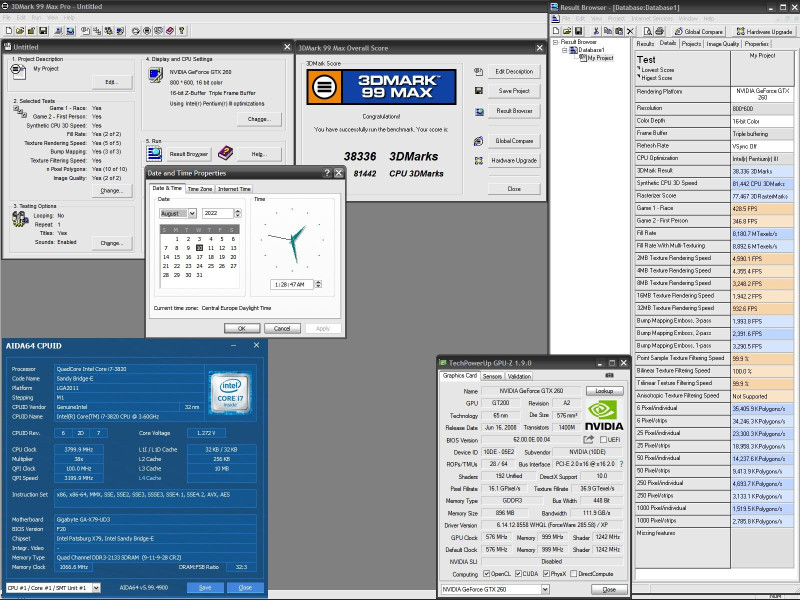Click the year 2022 spinner arrows

238,213
